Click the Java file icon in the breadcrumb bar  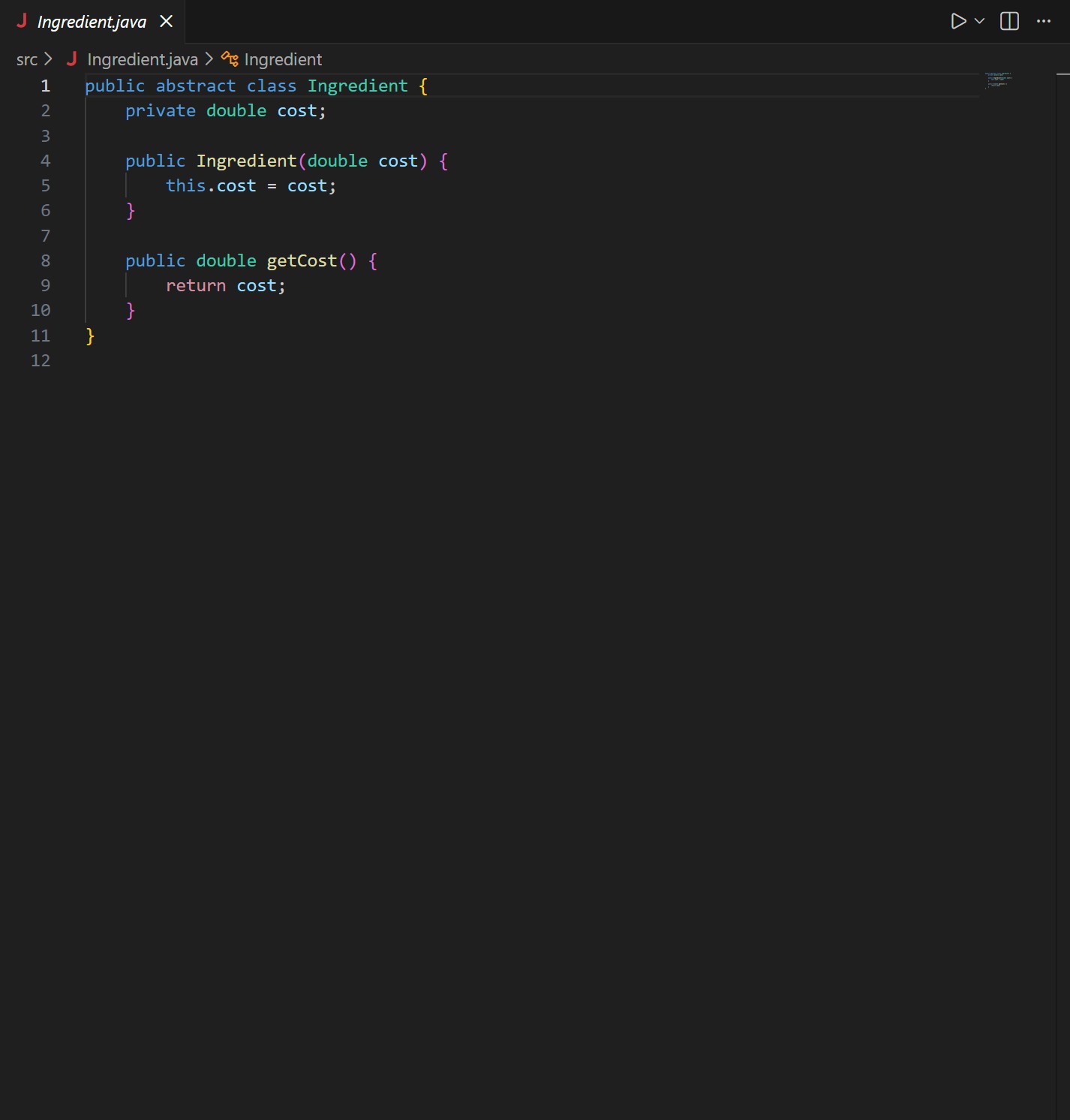72,59
